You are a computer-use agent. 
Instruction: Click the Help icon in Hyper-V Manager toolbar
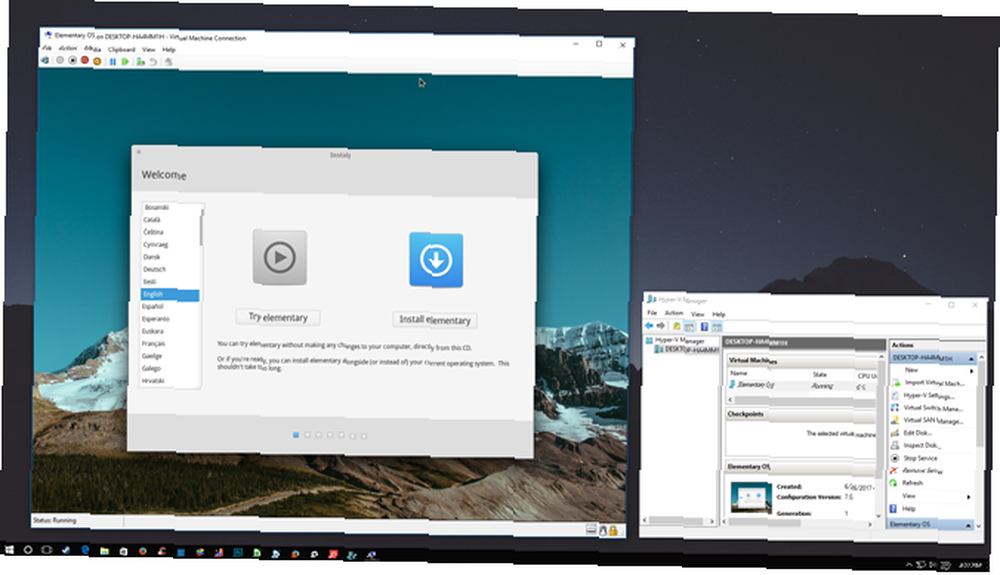point(704,327)
